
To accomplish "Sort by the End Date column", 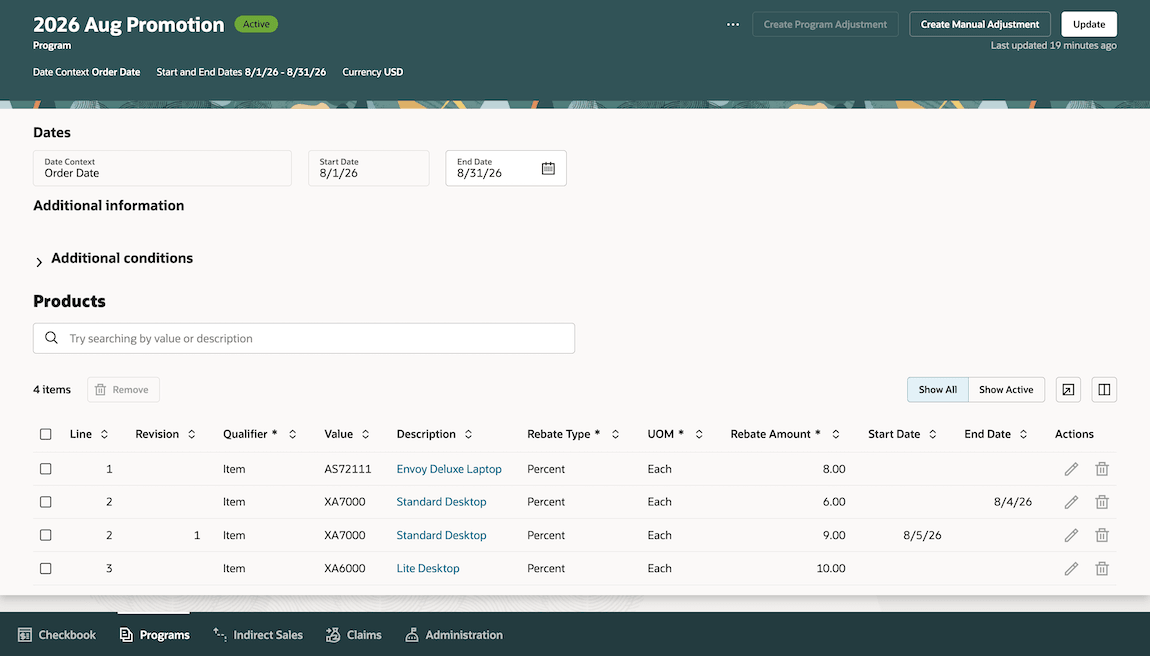I will point(1023,434).
